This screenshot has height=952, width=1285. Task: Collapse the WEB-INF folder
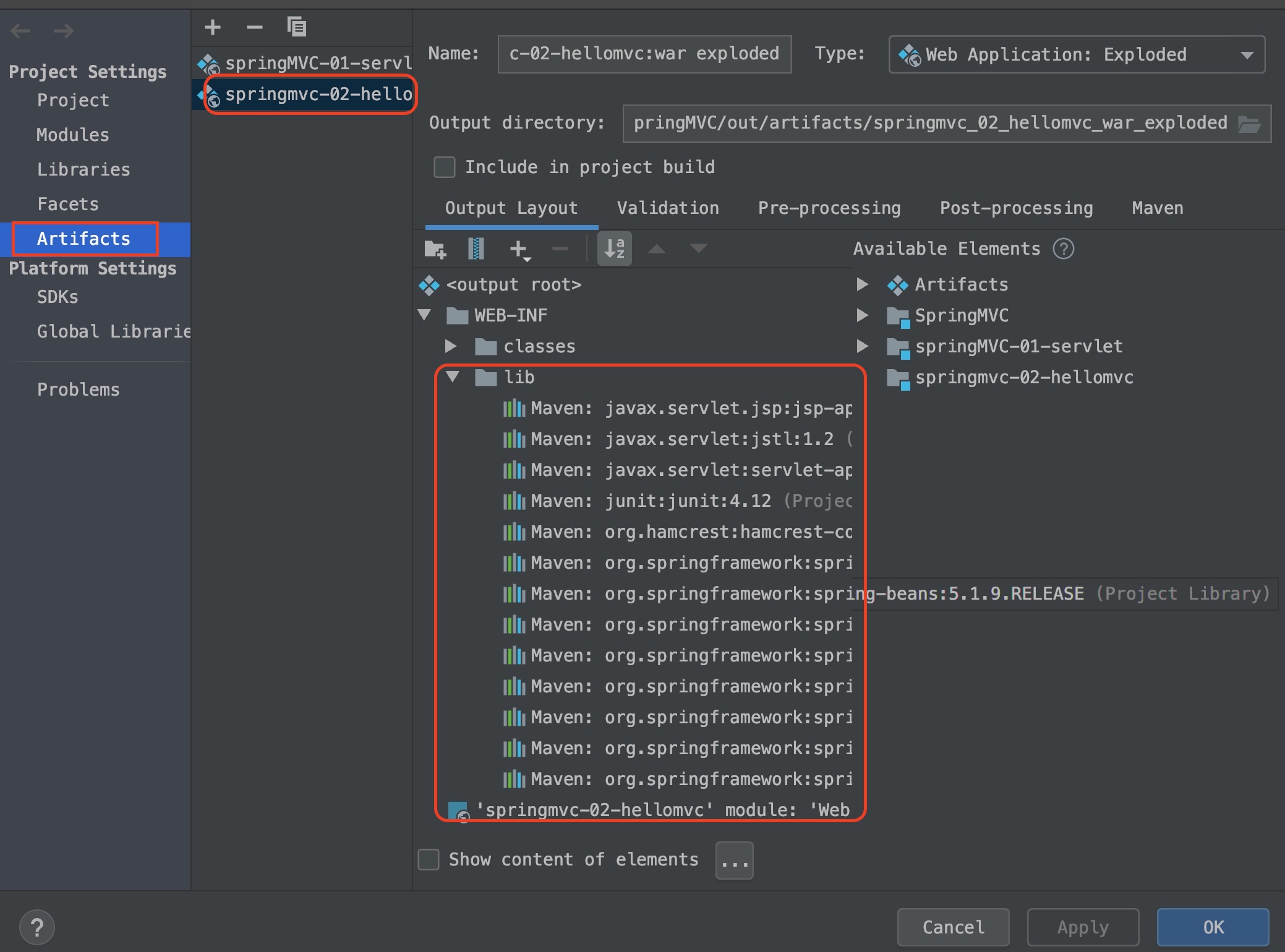click(x=425, y=315)
